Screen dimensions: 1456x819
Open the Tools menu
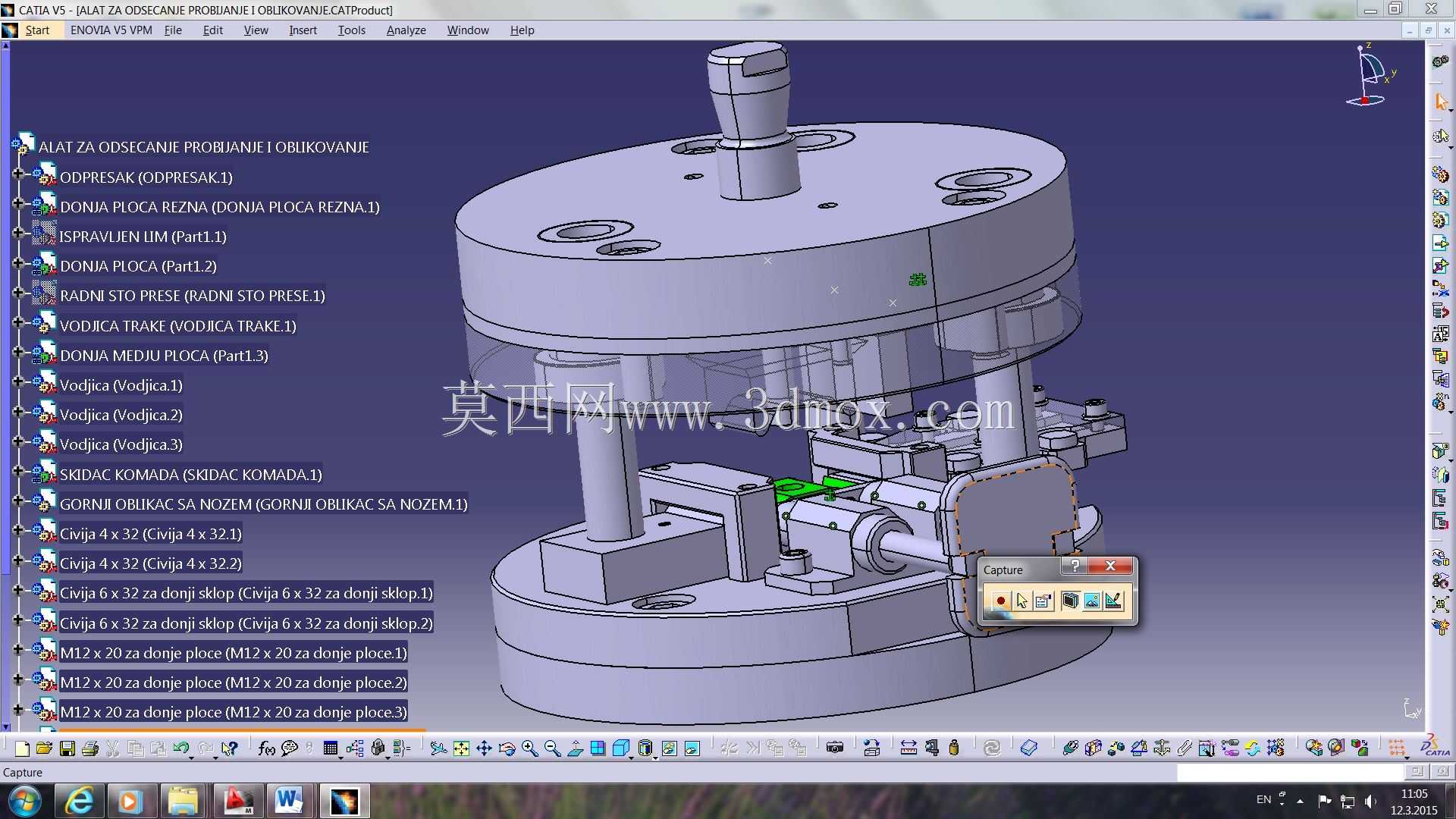(352, 30)
